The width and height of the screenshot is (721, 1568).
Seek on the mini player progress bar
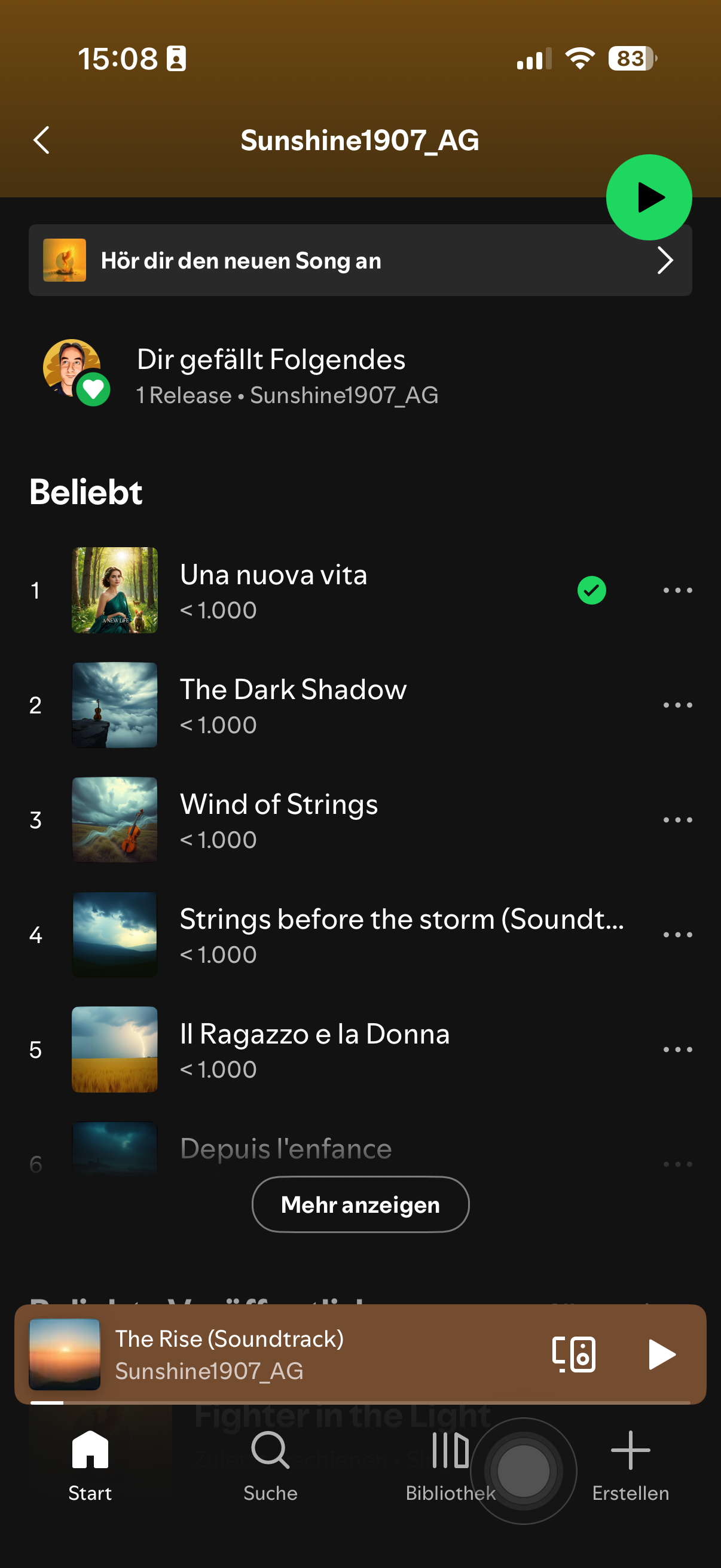[360, 1402]
